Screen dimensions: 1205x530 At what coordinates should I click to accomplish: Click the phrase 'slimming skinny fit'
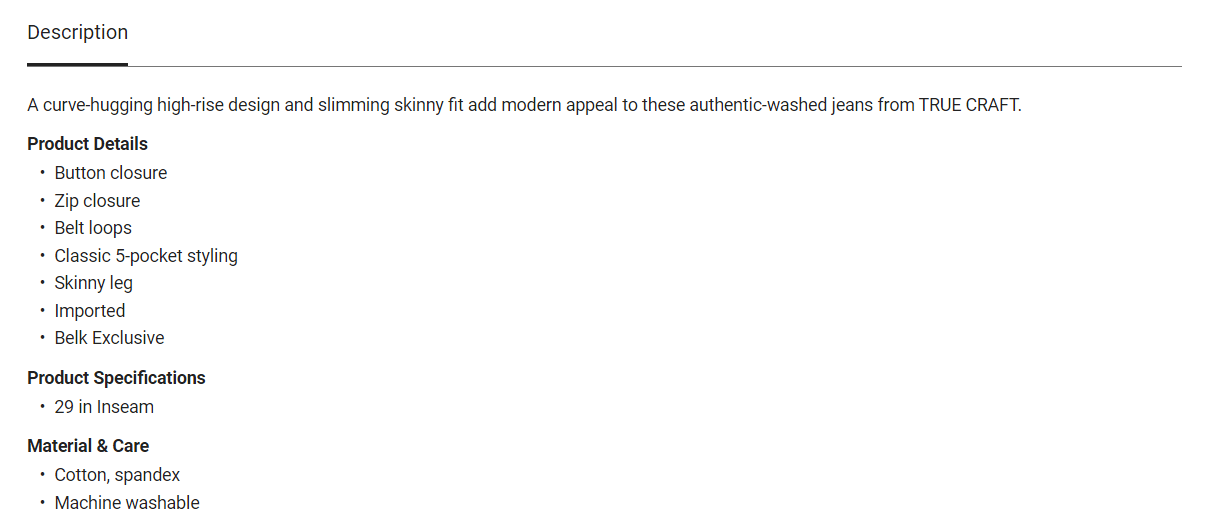[390, 105]
